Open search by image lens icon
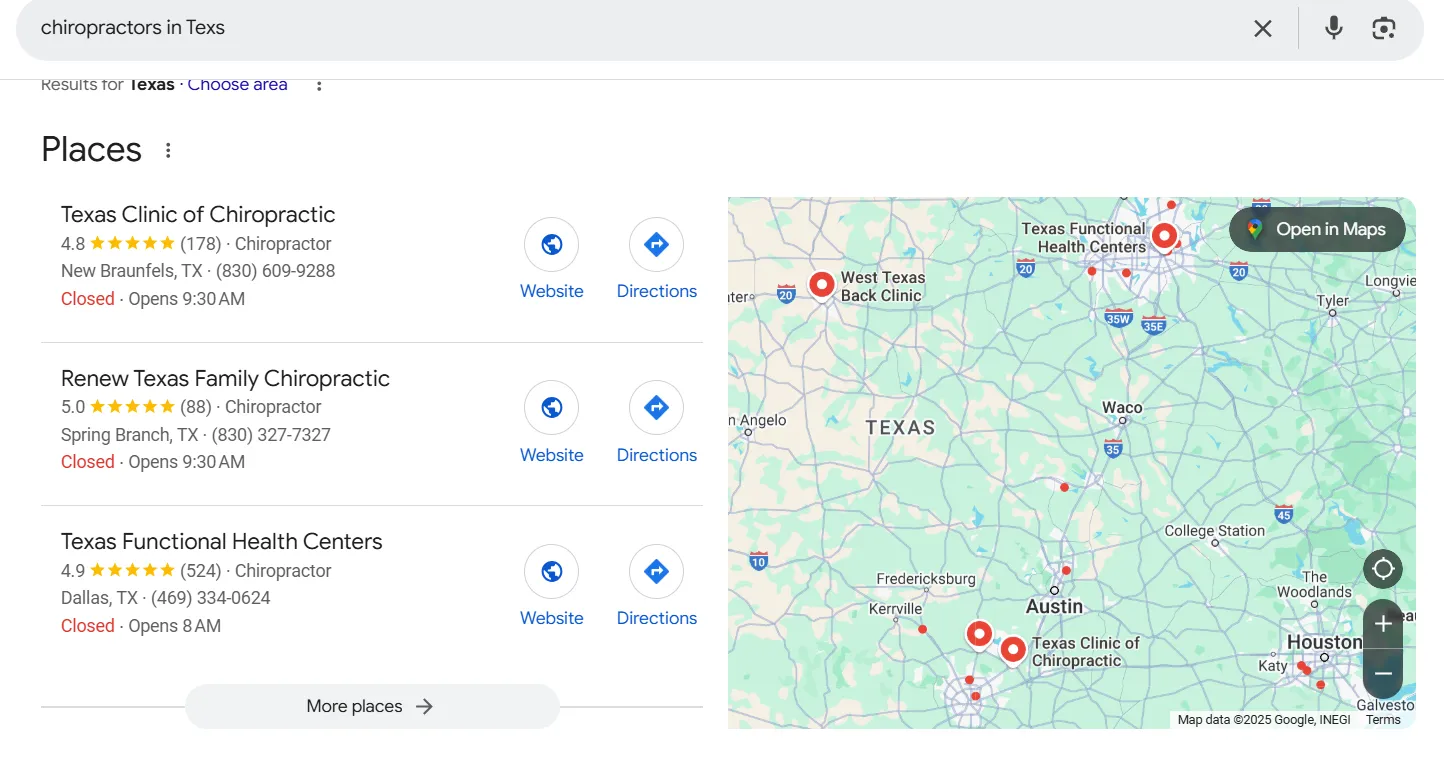 (1384, 28)
